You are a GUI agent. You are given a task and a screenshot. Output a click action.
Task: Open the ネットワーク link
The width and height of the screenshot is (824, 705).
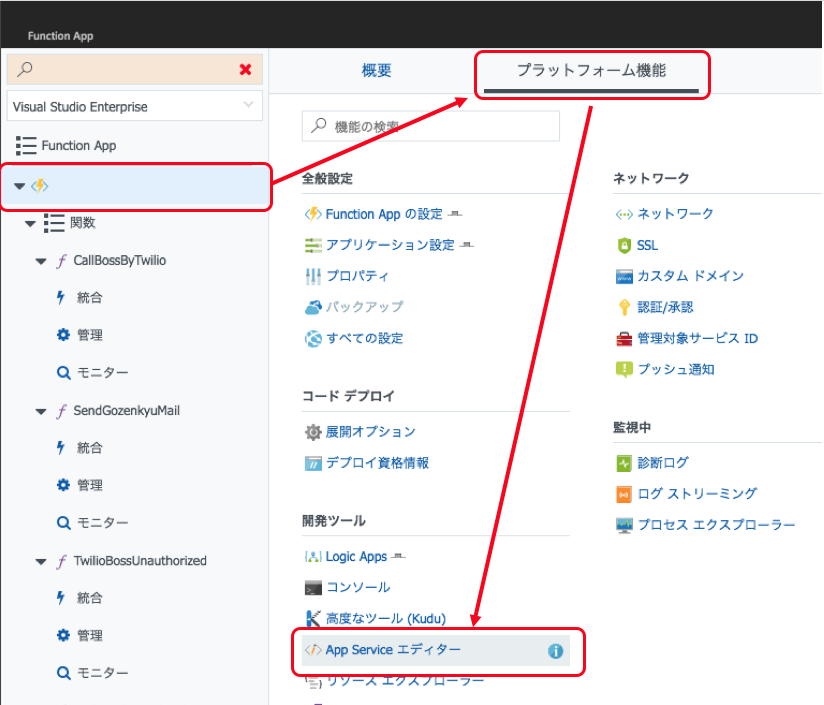675,214
